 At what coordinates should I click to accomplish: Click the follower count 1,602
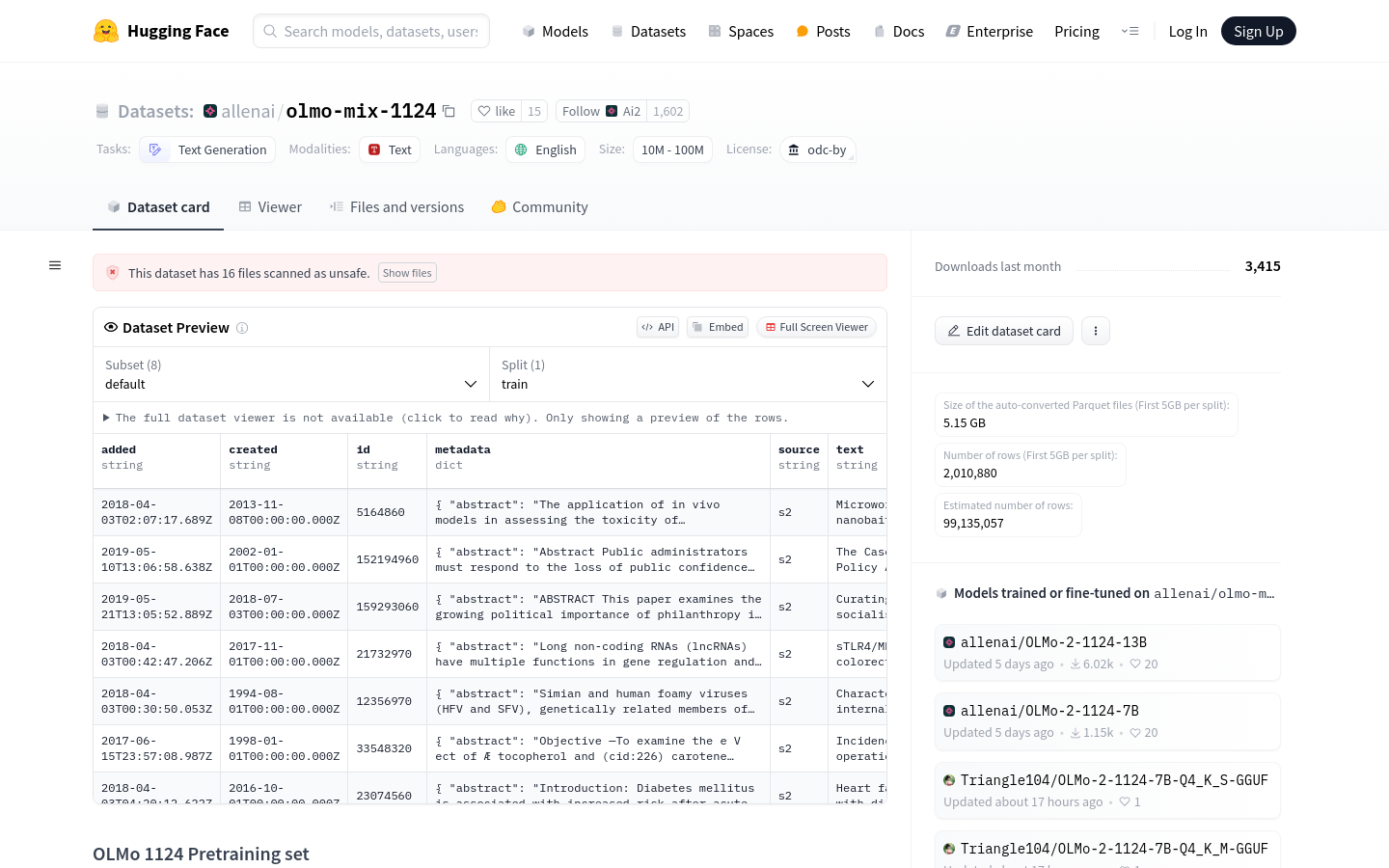[667, 111]
